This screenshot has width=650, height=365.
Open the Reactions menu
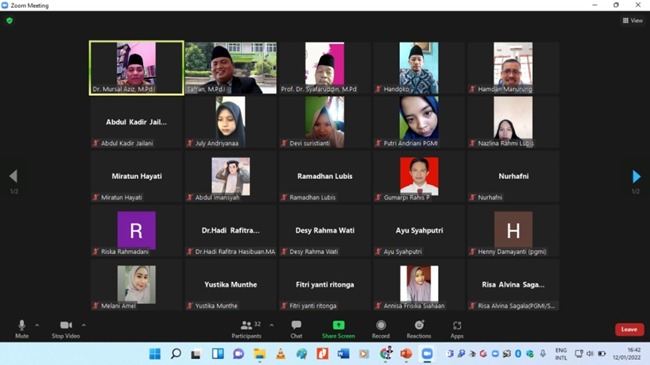click(x=419, y=329)
